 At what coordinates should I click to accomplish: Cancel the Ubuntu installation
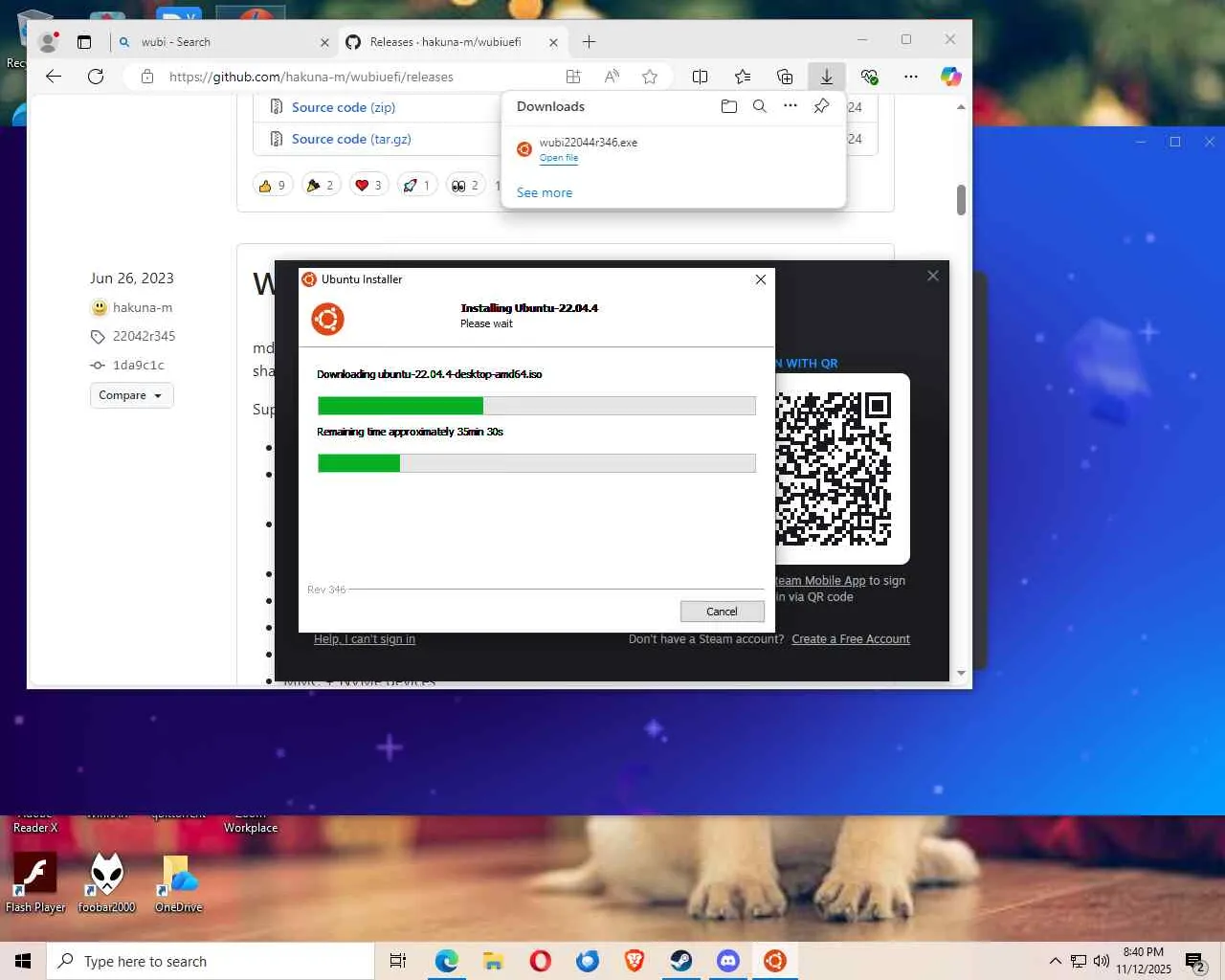[722, 612]
